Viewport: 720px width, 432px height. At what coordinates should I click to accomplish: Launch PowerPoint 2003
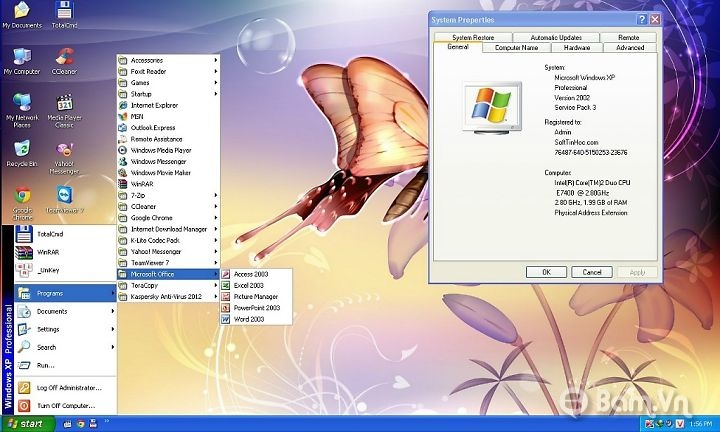point(256,308)
